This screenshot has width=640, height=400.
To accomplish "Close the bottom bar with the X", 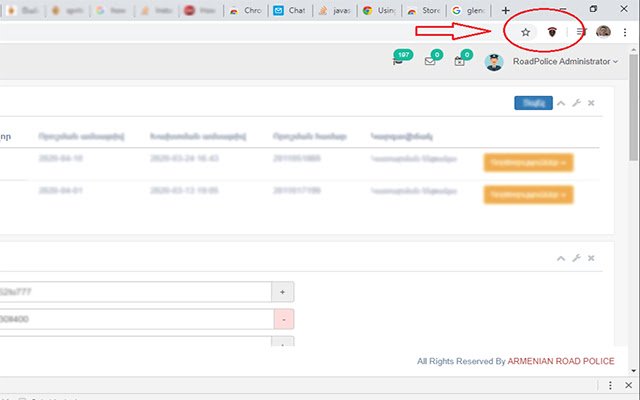I will pos(629,385).
